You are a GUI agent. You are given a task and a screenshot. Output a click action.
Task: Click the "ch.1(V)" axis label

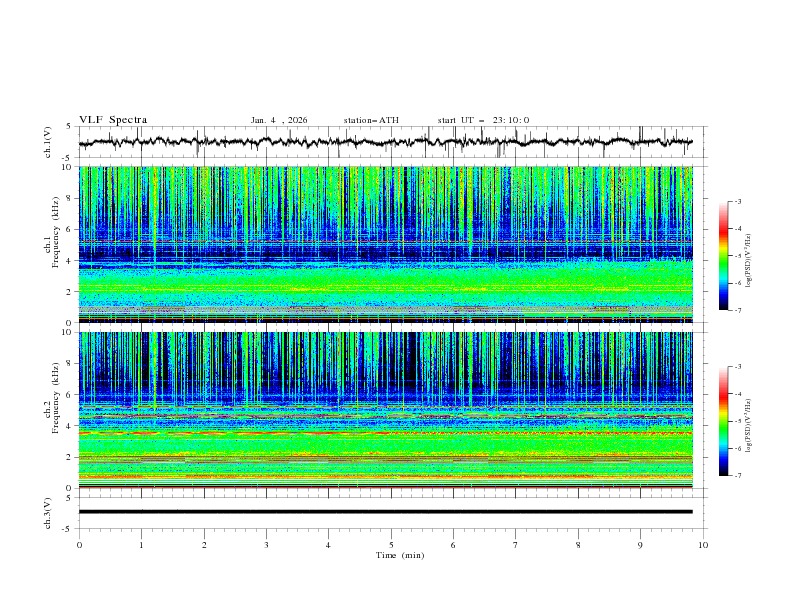coord(48,142)
